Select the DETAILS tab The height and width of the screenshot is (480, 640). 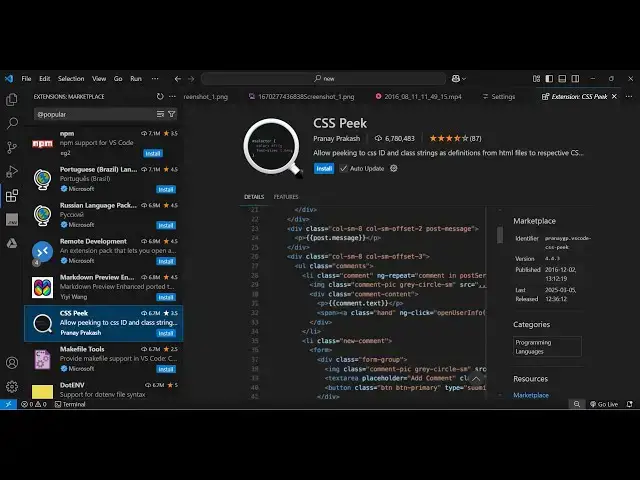254,197
